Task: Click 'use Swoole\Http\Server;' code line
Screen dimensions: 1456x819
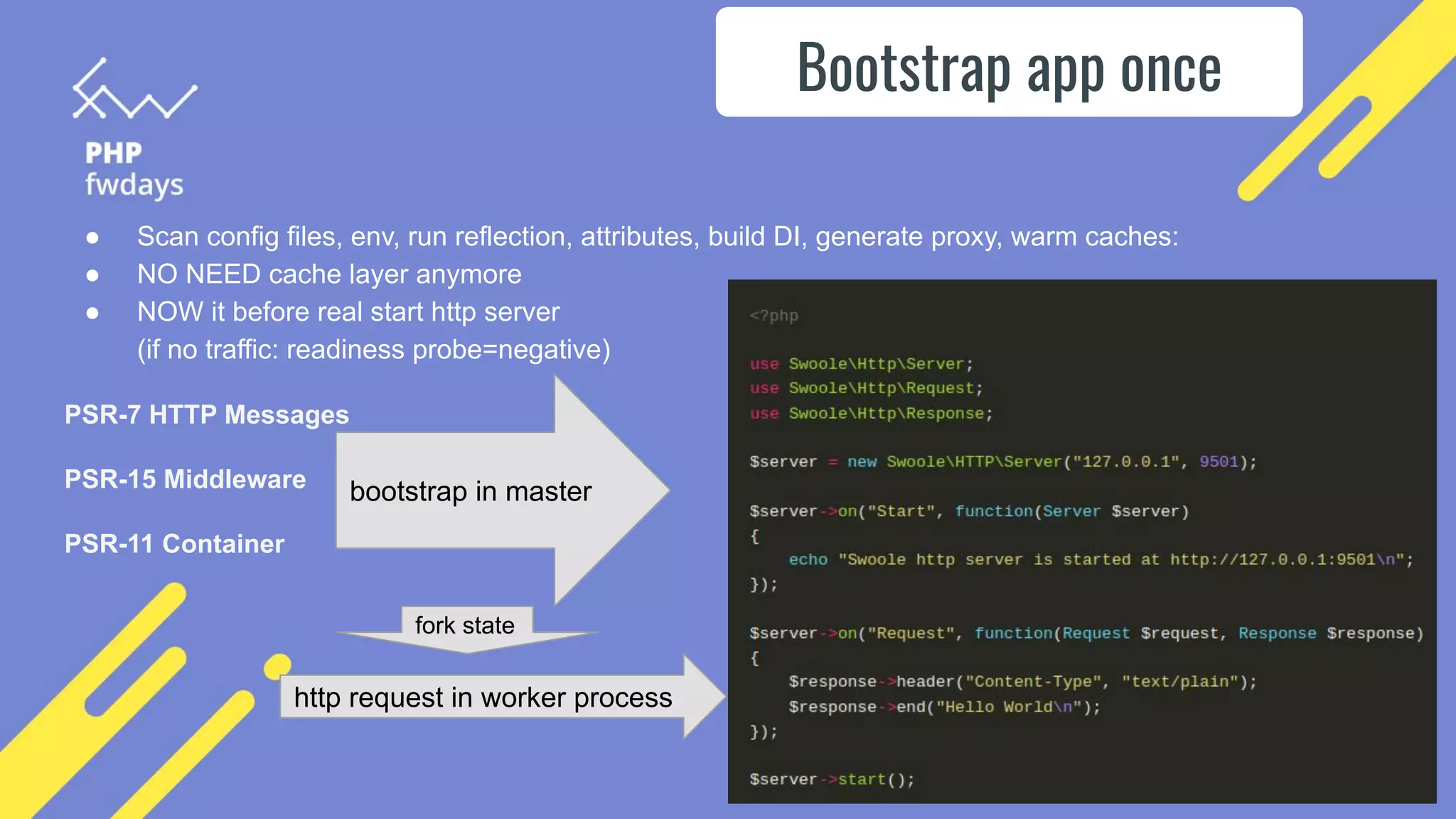Action: coord(861,364)
